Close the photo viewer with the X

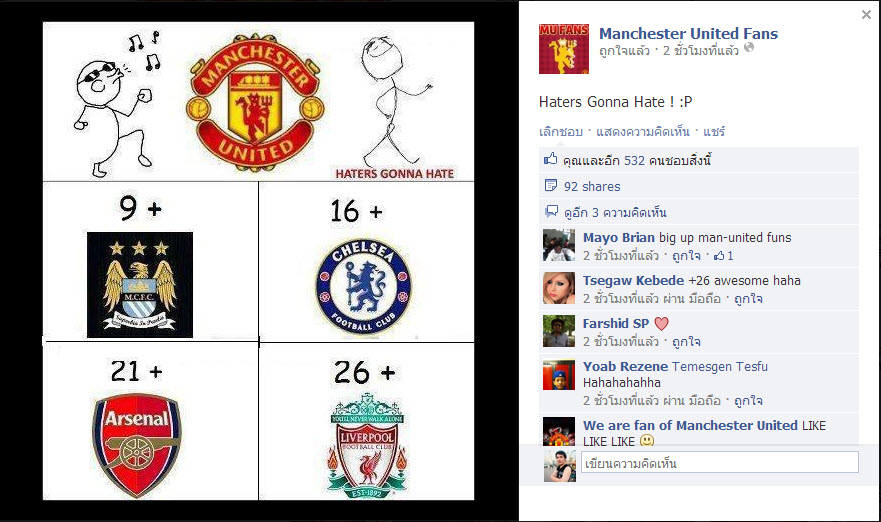pyautogui.click(x=866, y=15)
